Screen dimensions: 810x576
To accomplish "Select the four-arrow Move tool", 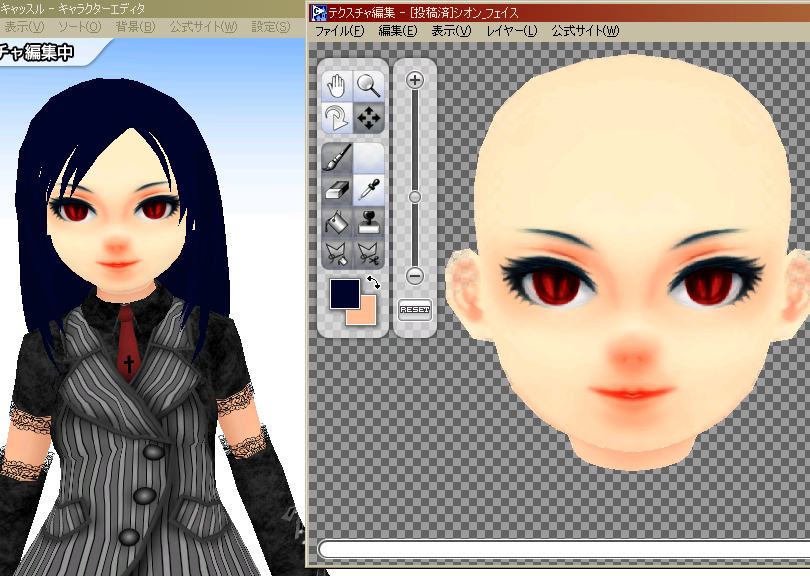I will tap(369, 118).
